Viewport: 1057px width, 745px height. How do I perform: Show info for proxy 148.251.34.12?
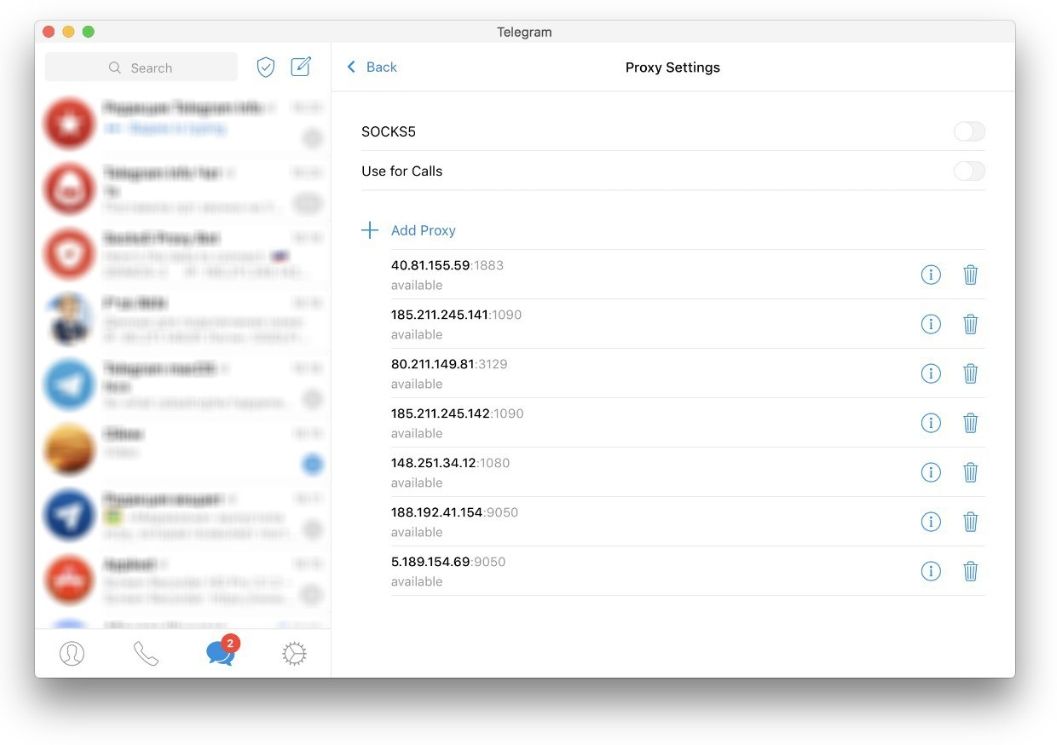pyautogui.click(x=930, y=472)
